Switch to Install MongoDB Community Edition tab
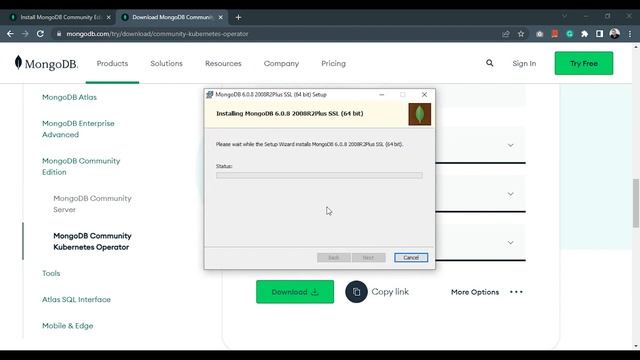Image resolution: width=640 pixels, height=360 pixels. (x=60, y=17)
